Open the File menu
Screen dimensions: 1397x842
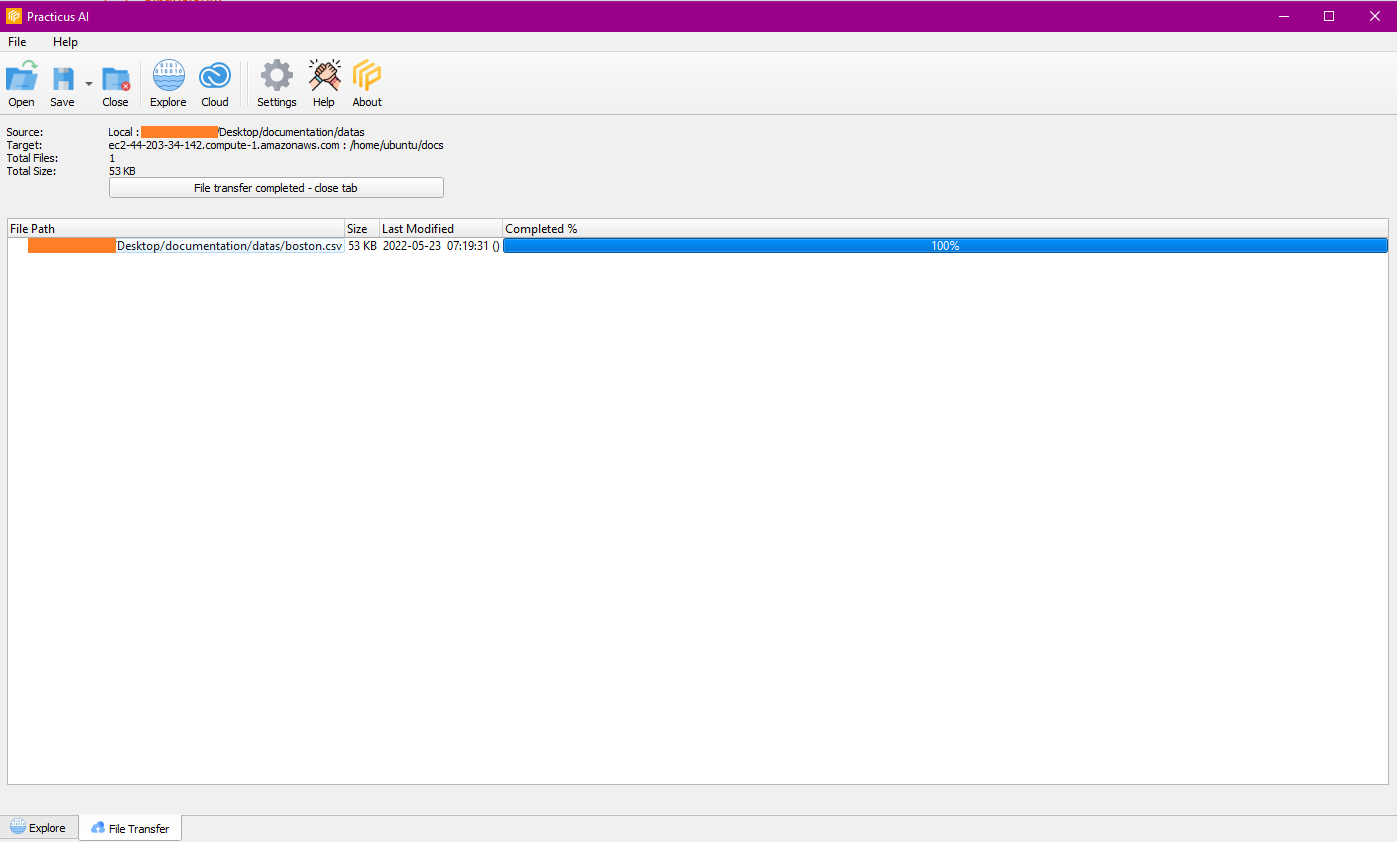tap(16, 42)
